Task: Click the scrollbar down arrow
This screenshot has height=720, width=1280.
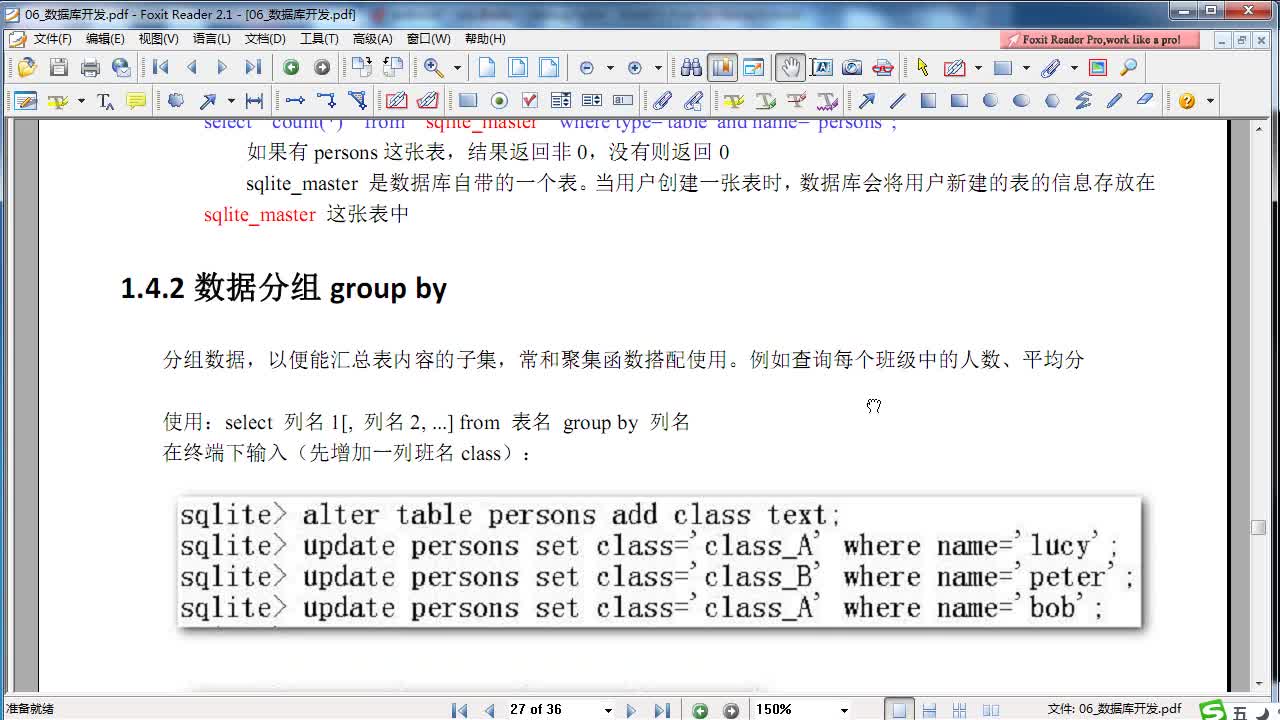Action: [1258, 684]
